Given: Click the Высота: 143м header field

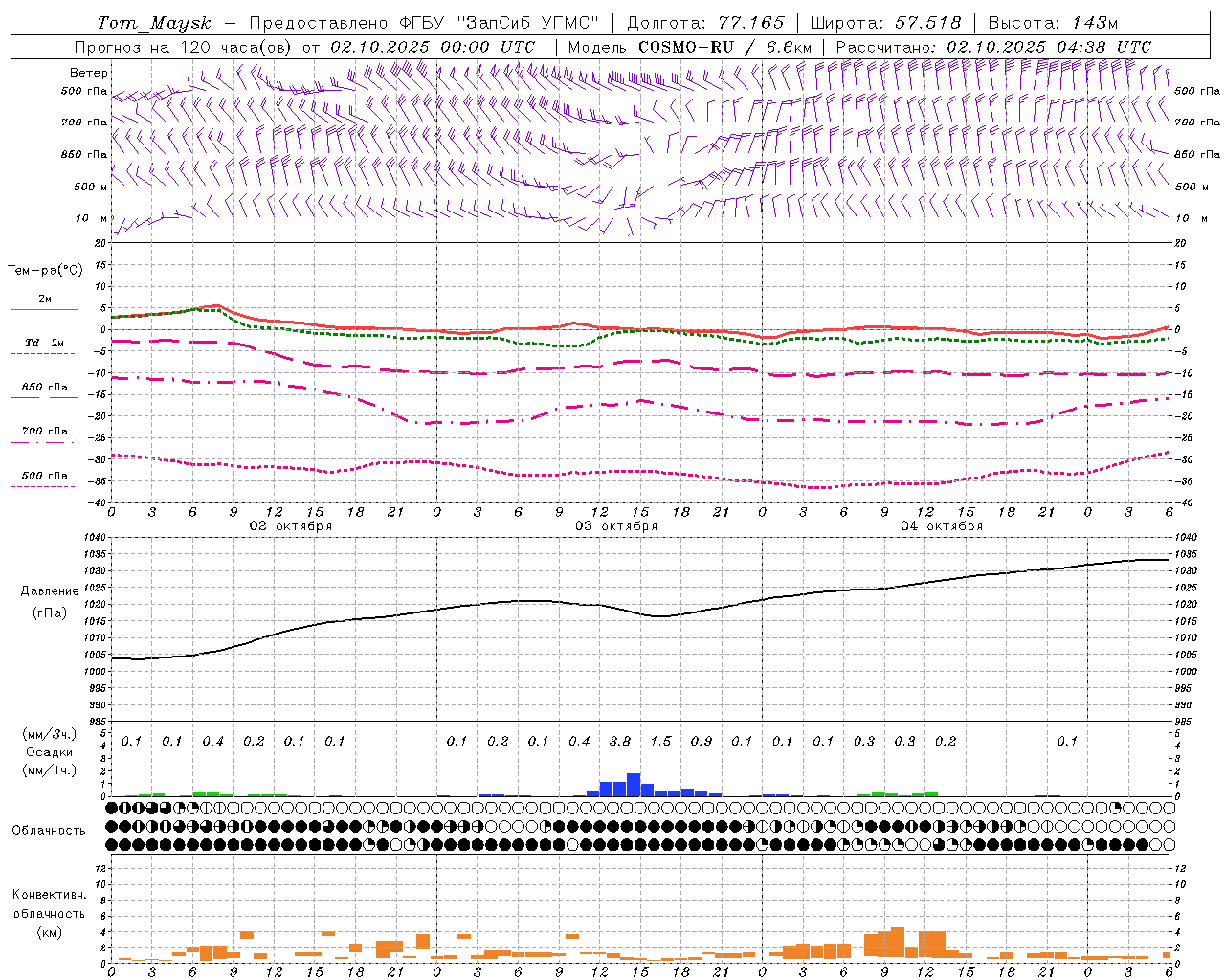Looking at the screenshot, I should point(1053,23).
